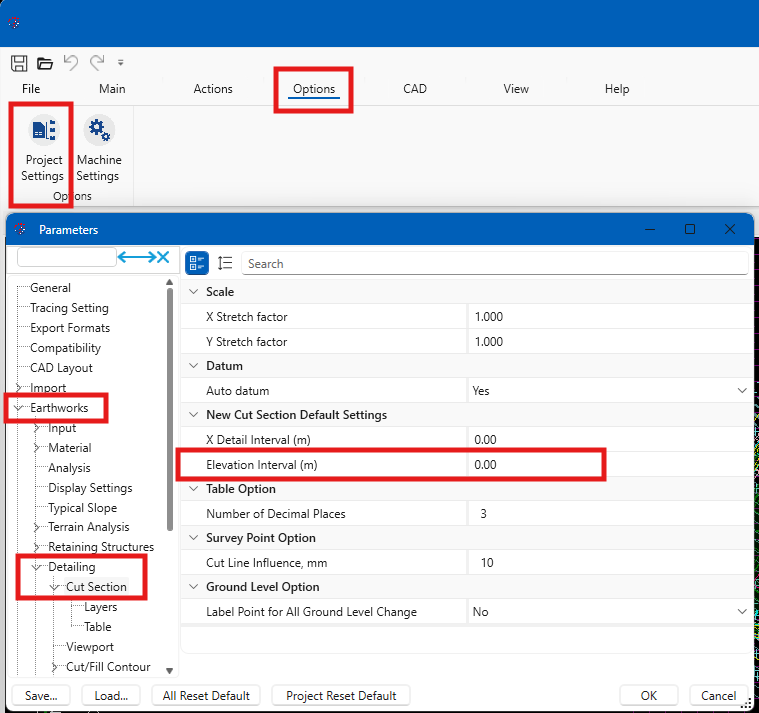This screenshot has width=759, height=713.
Task: Click the Save... button
Action: (41, 696)
